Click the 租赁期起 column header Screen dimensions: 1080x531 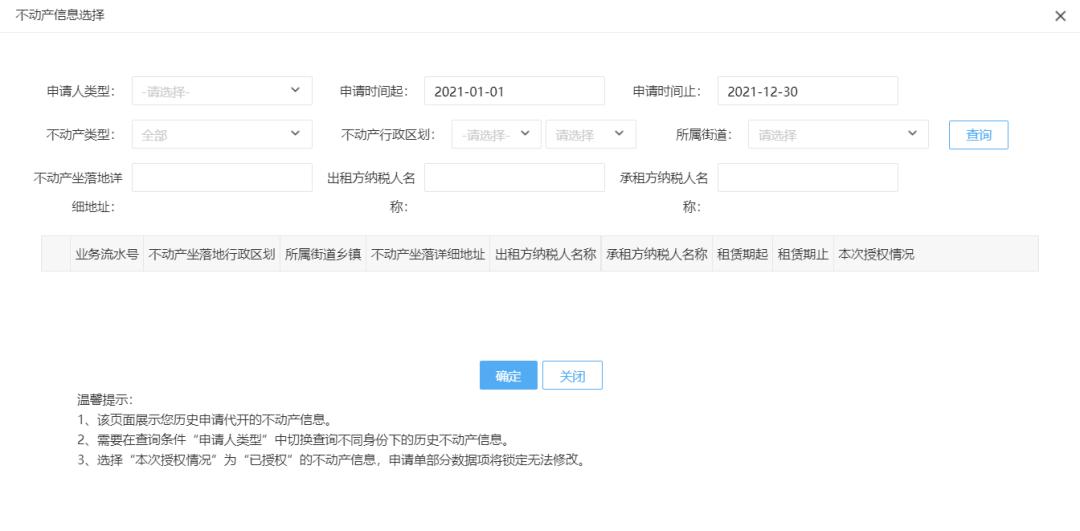(x=742, y=253)
